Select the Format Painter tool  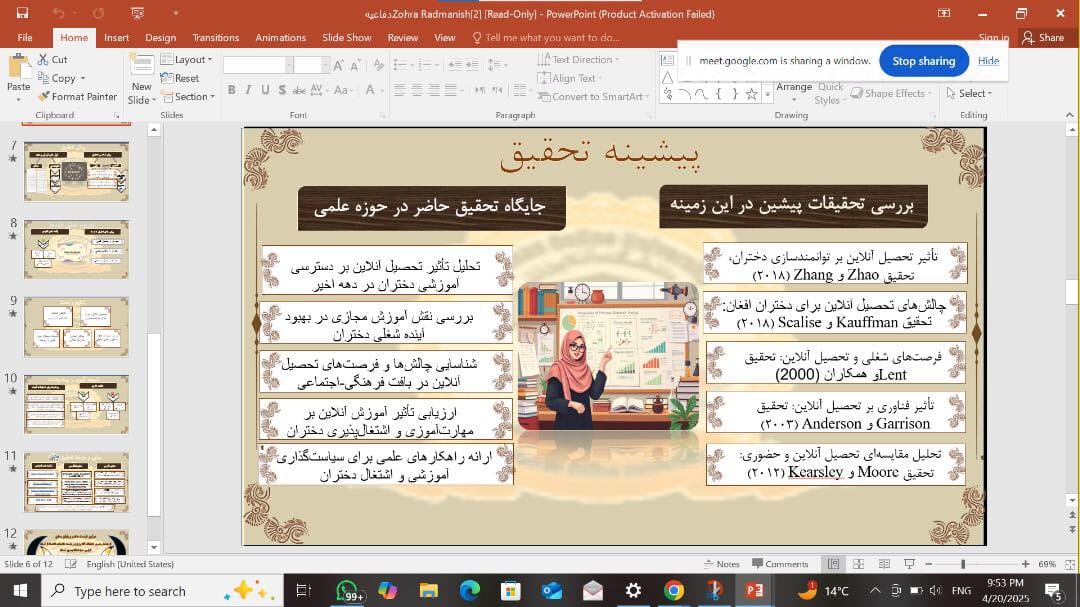(x=77, y=97)
